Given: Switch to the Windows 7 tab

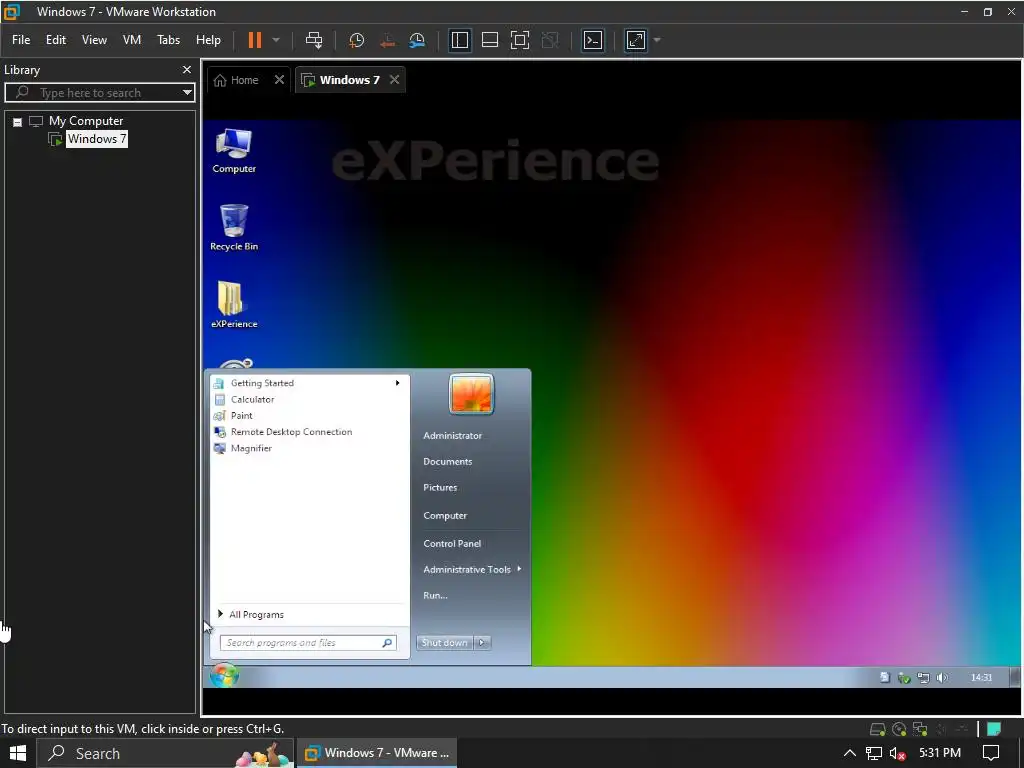Looking at the screenshot, I should 340,80.
